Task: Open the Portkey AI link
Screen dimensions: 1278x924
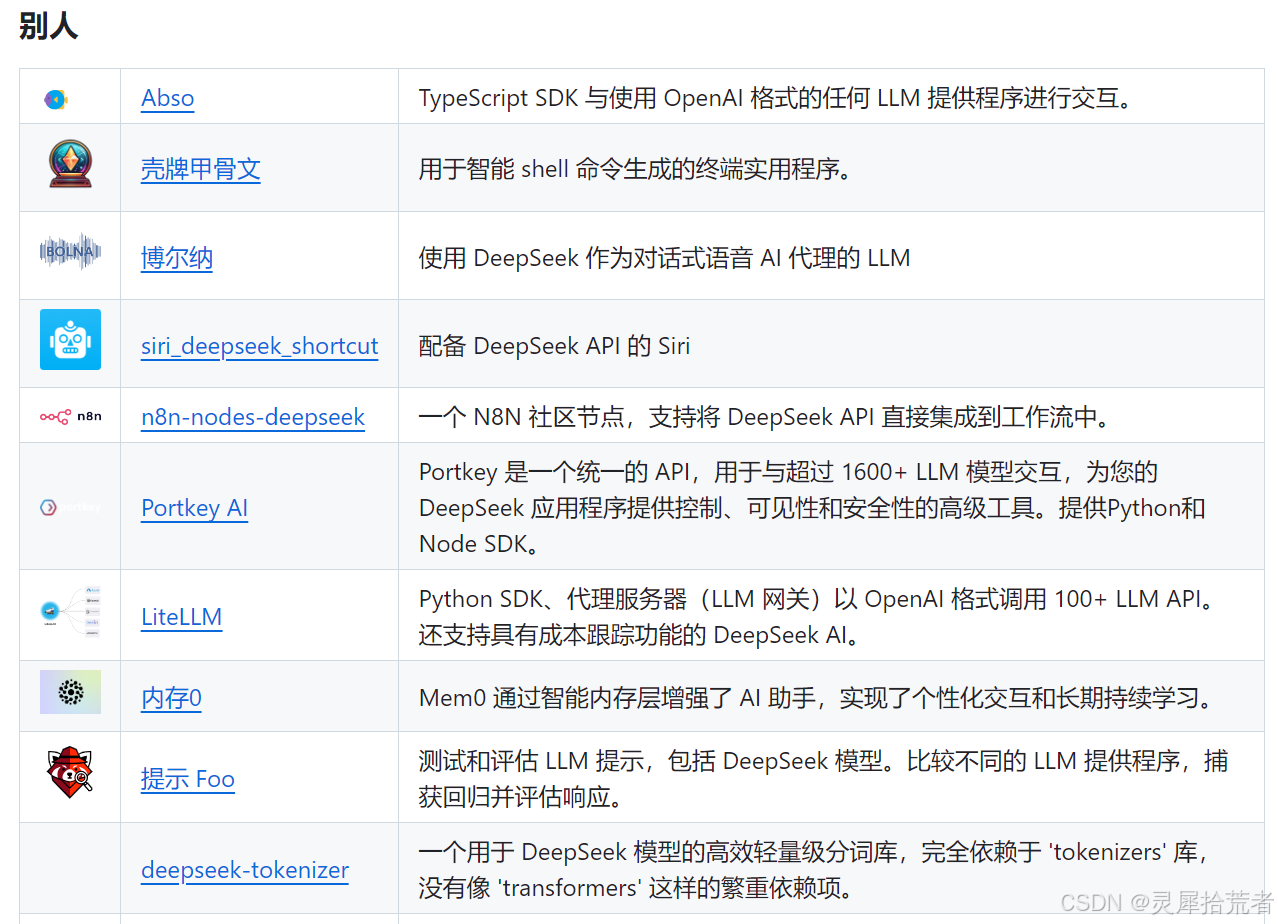Action: coord(194,508)
